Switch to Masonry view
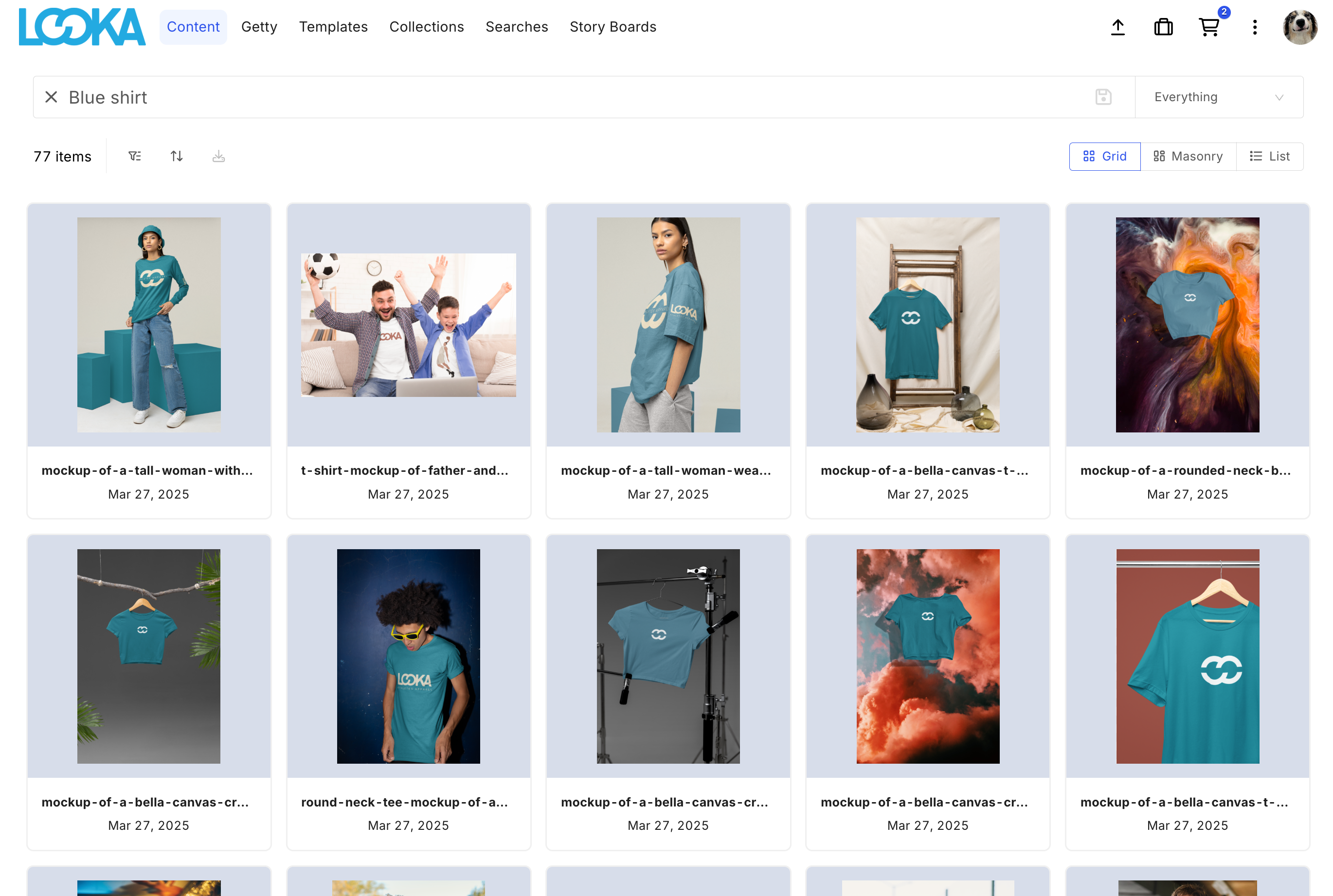 (1188, 156)
